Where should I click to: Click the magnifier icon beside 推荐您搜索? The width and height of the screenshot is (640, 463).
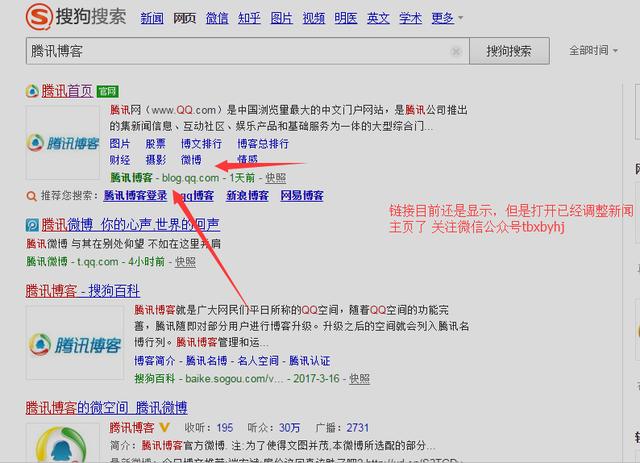[32, 196]
